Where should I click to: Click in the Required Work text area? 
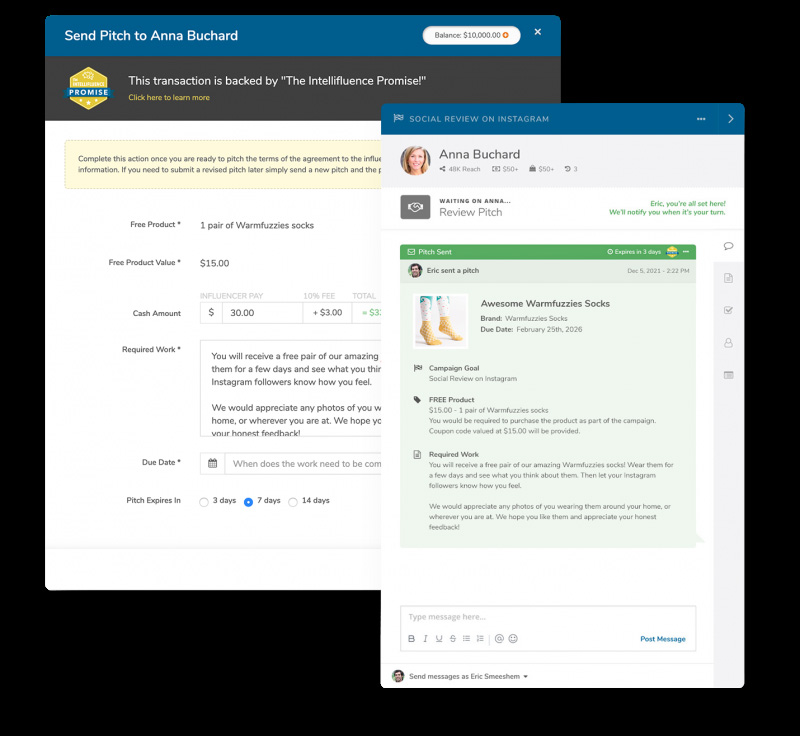(x=291, y=388)
